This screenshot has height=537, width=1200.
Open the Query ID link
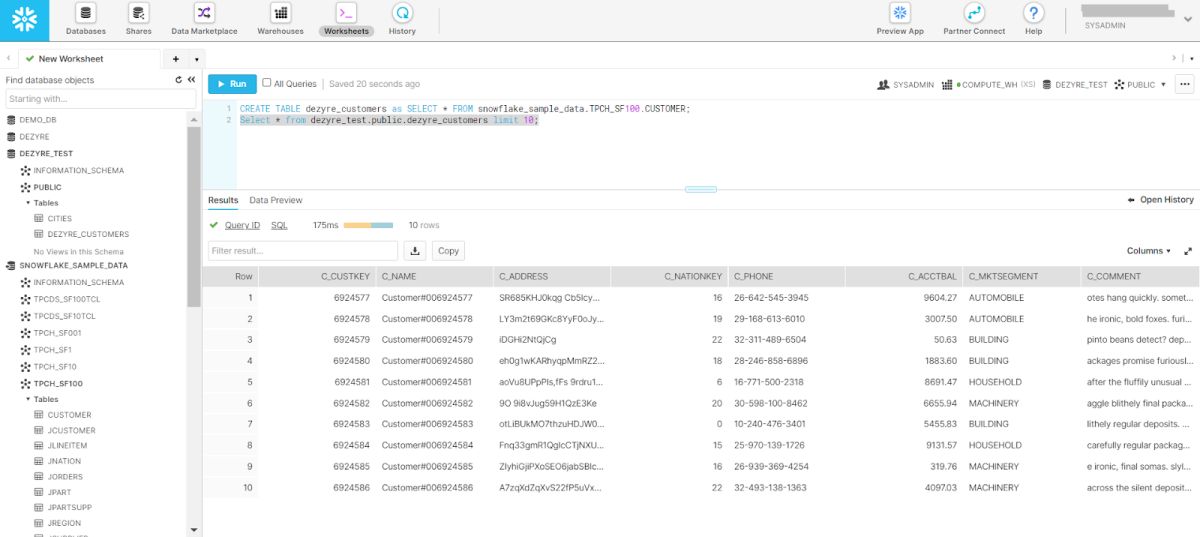[x=243, y=225]
